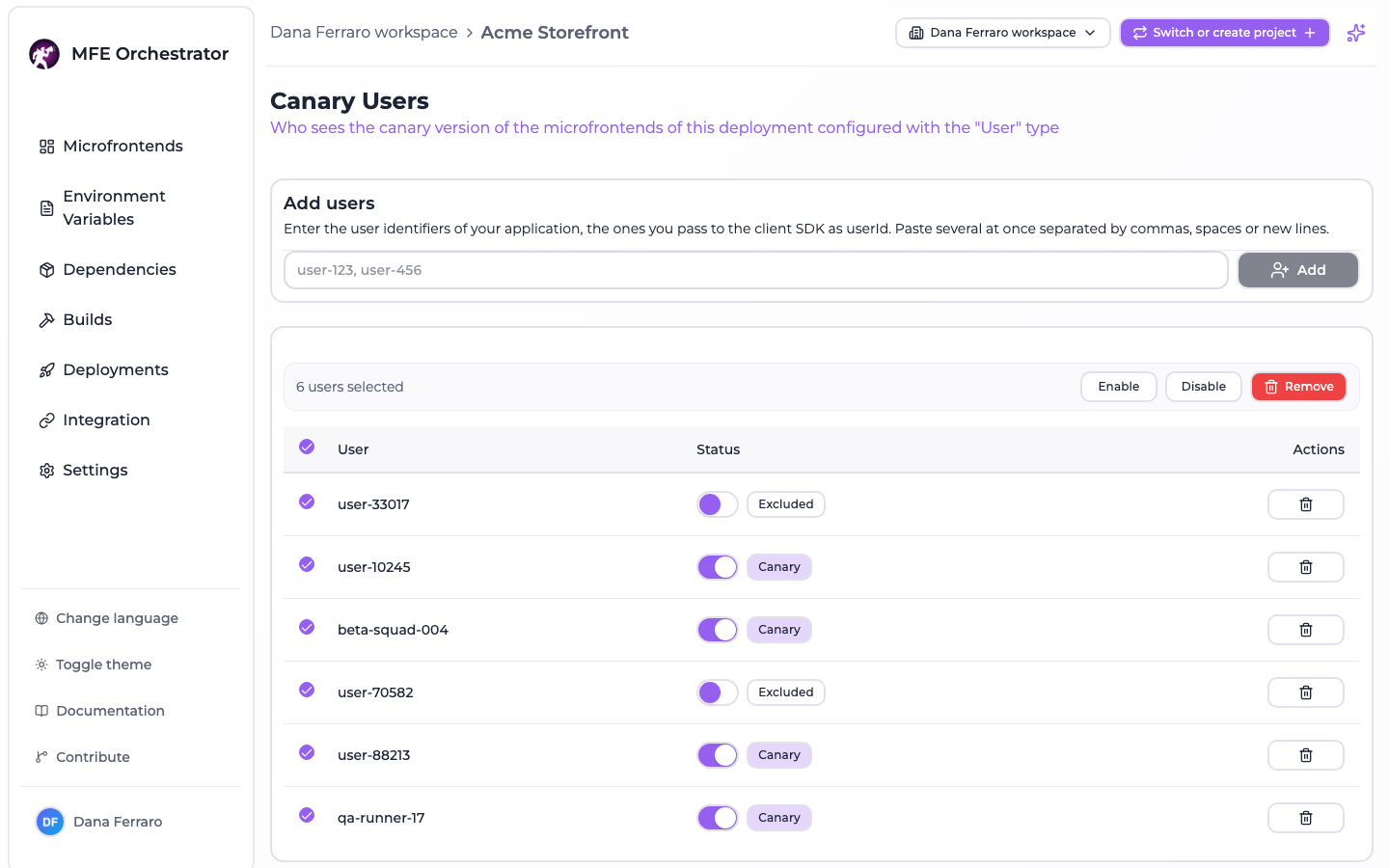Click the DF user avatar
The height and width of the screenshot is (868, 1389).
(x=50, y=822)
